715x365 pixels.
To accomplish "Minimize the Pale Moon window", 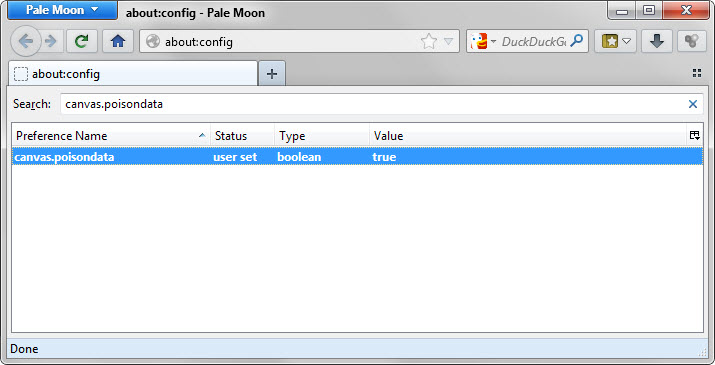I will [622, 11].
